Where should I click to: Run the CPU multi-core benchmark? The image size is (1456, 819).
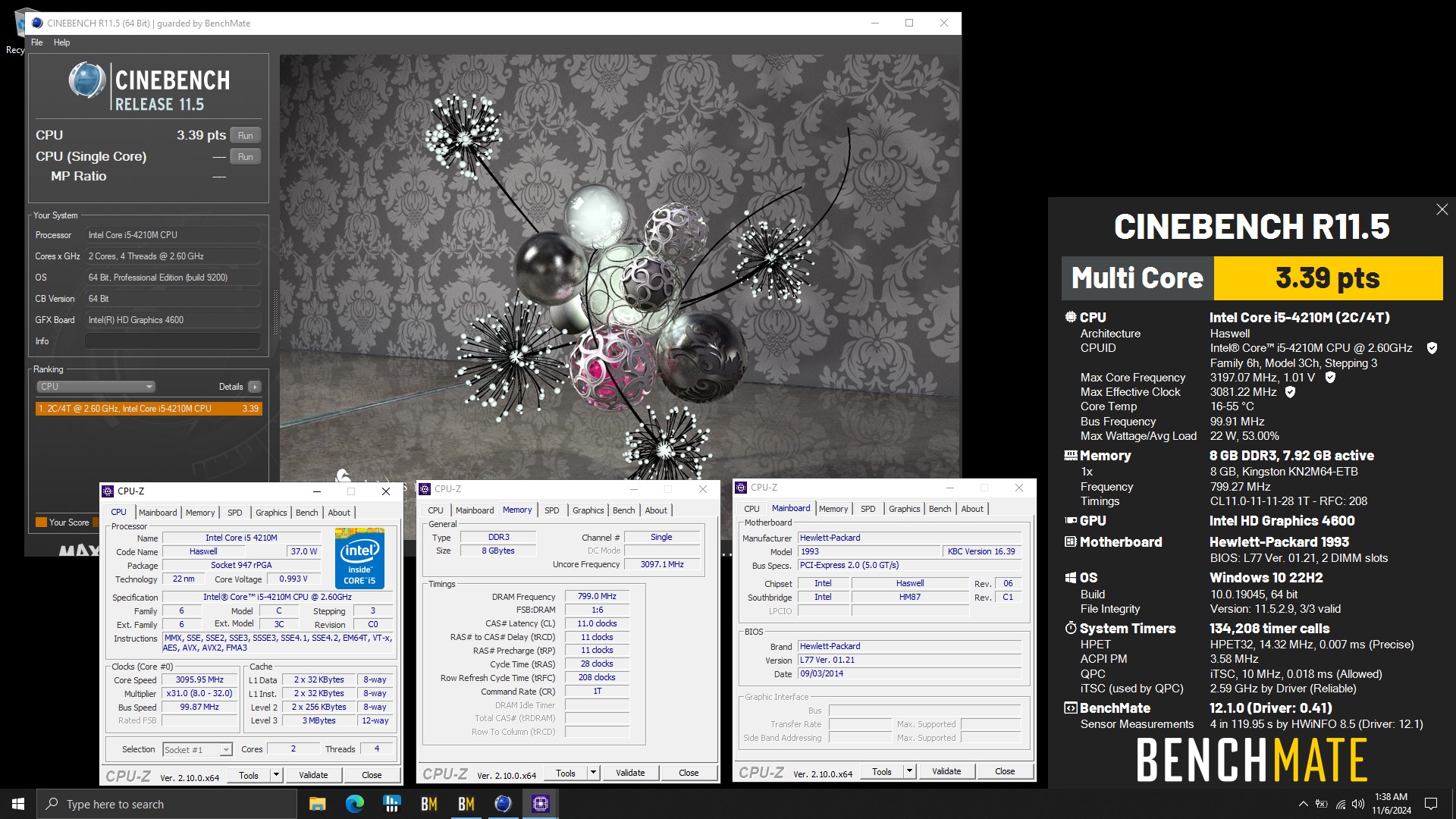pos(246,136)
